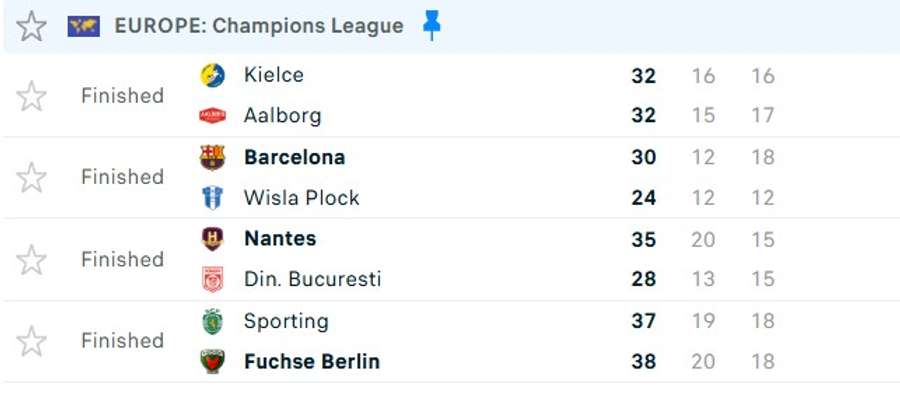Image resolution: width=900 pixels, height=400 pixels.
Task: Star the Sporting vs Fuchse Berlin match
Action: coord(32,341)
